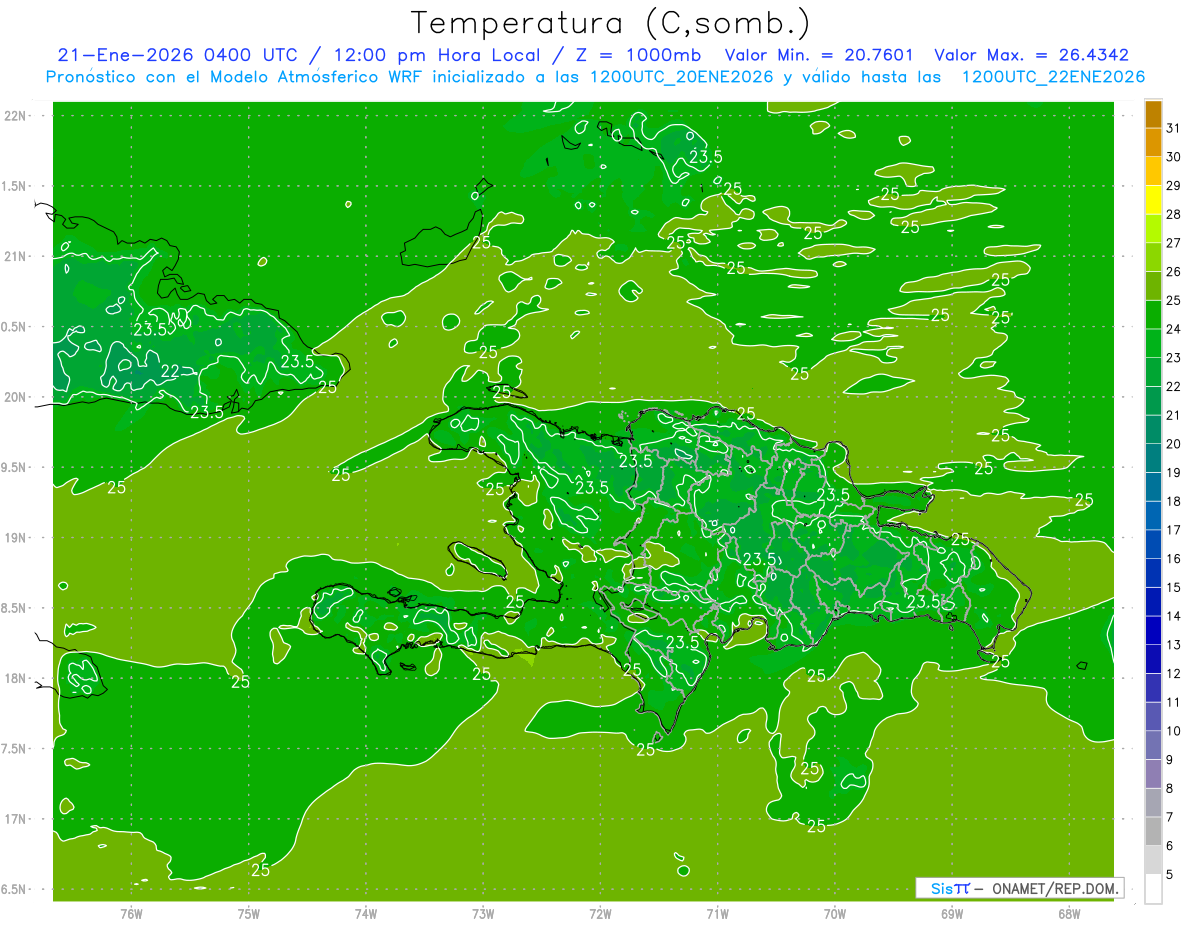The image size is (1200, 927).
Task: Click the brown legend band above 31
Action: 1153,113
